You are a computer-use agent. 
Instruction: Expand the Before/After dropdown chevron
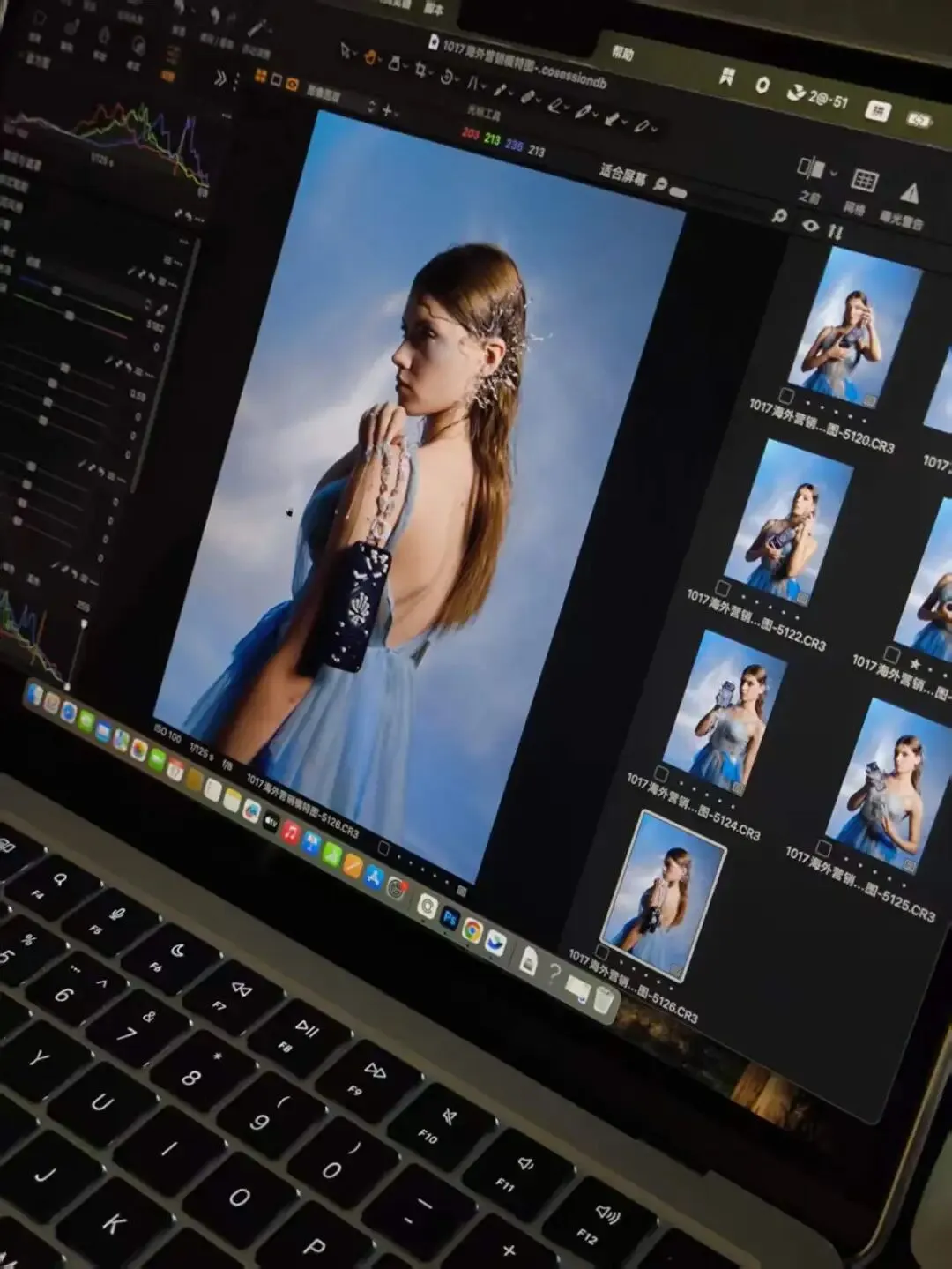833,173
